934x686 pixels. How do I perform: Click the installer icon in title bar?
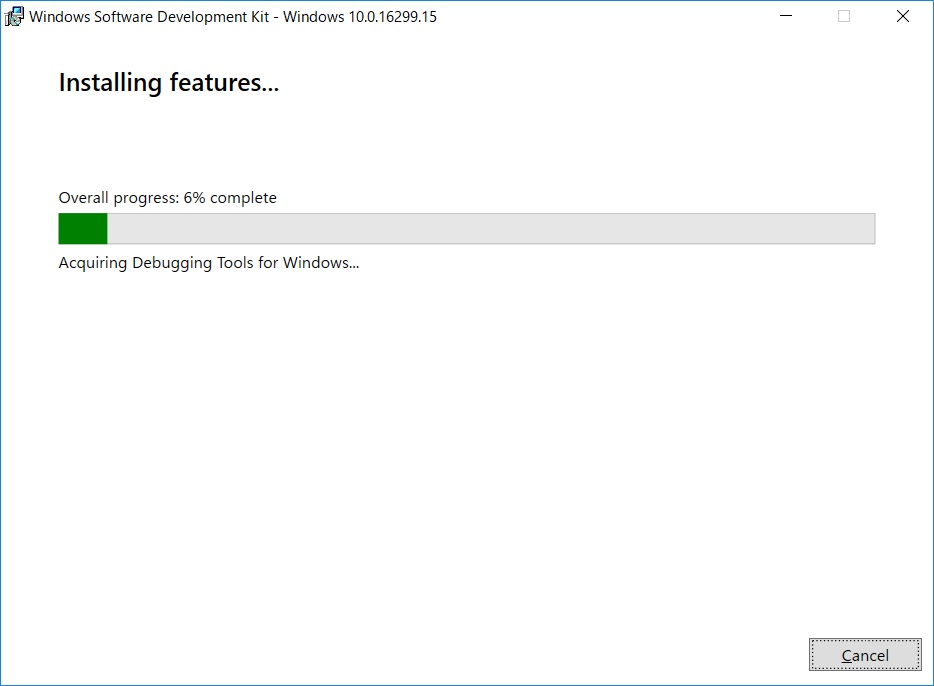(x=14, y=17)
